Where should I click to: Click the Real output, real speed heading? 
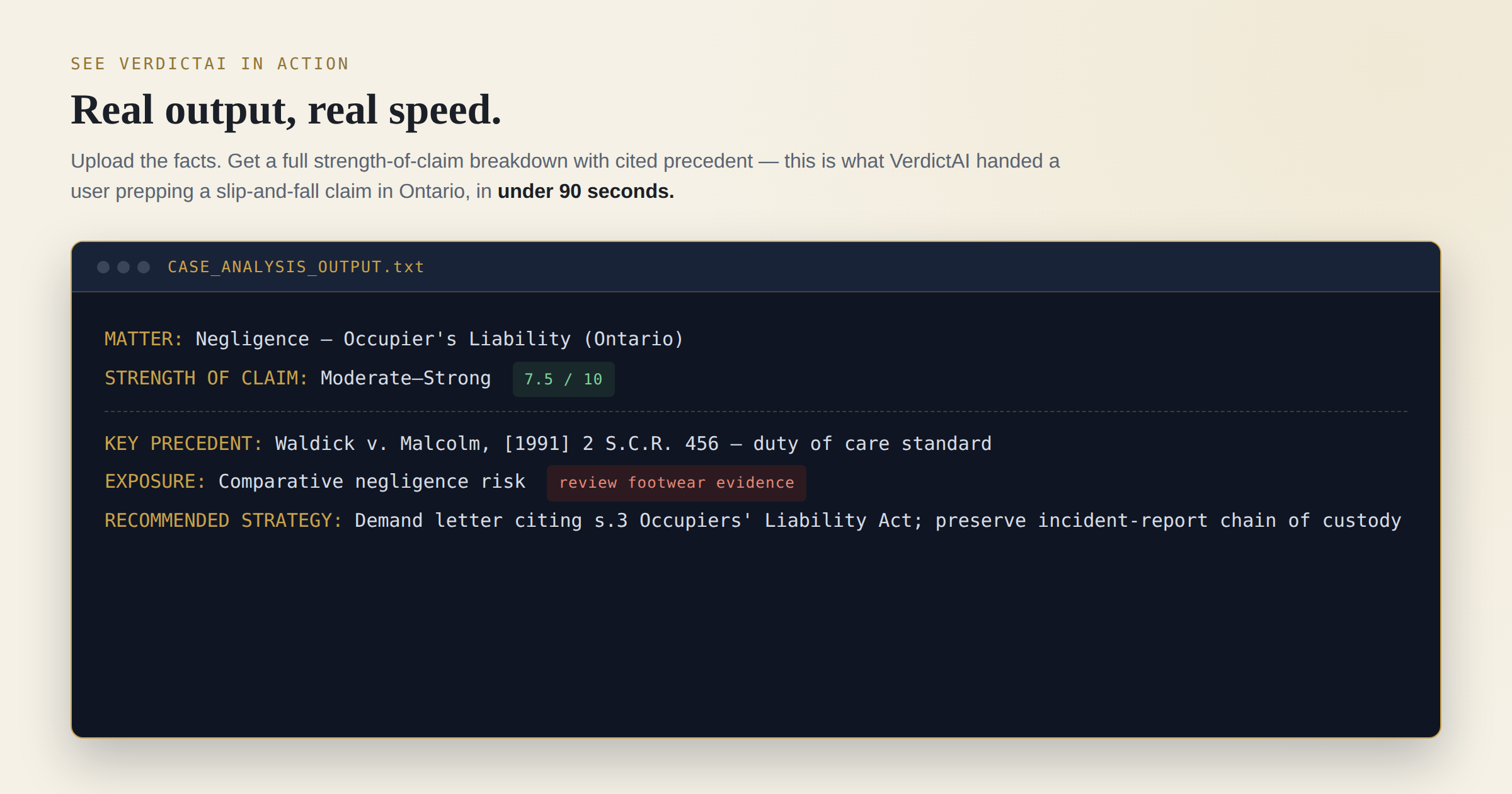(x=286, y=110)
